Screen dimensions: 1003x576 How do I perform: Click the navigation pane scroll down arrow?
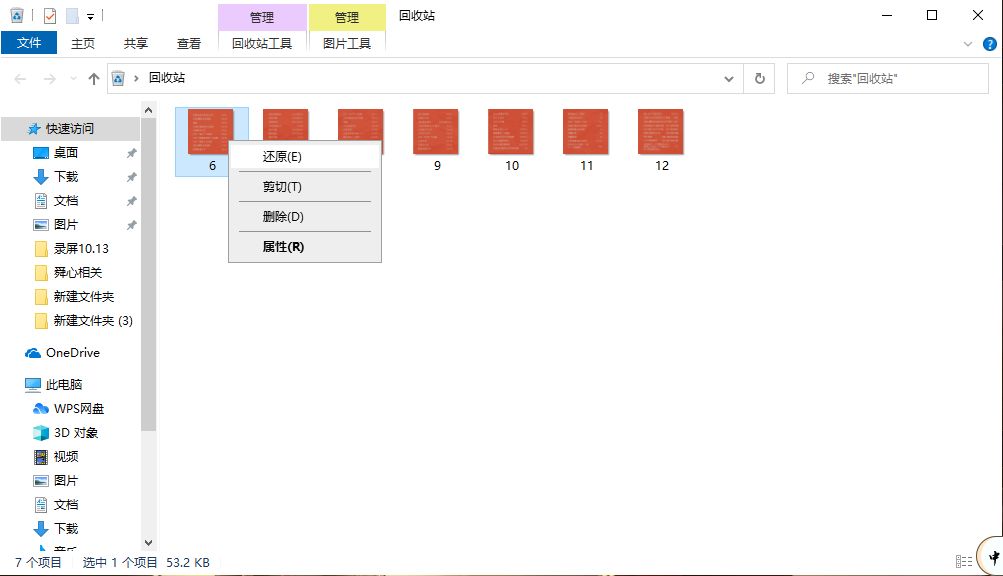(148, 543)
